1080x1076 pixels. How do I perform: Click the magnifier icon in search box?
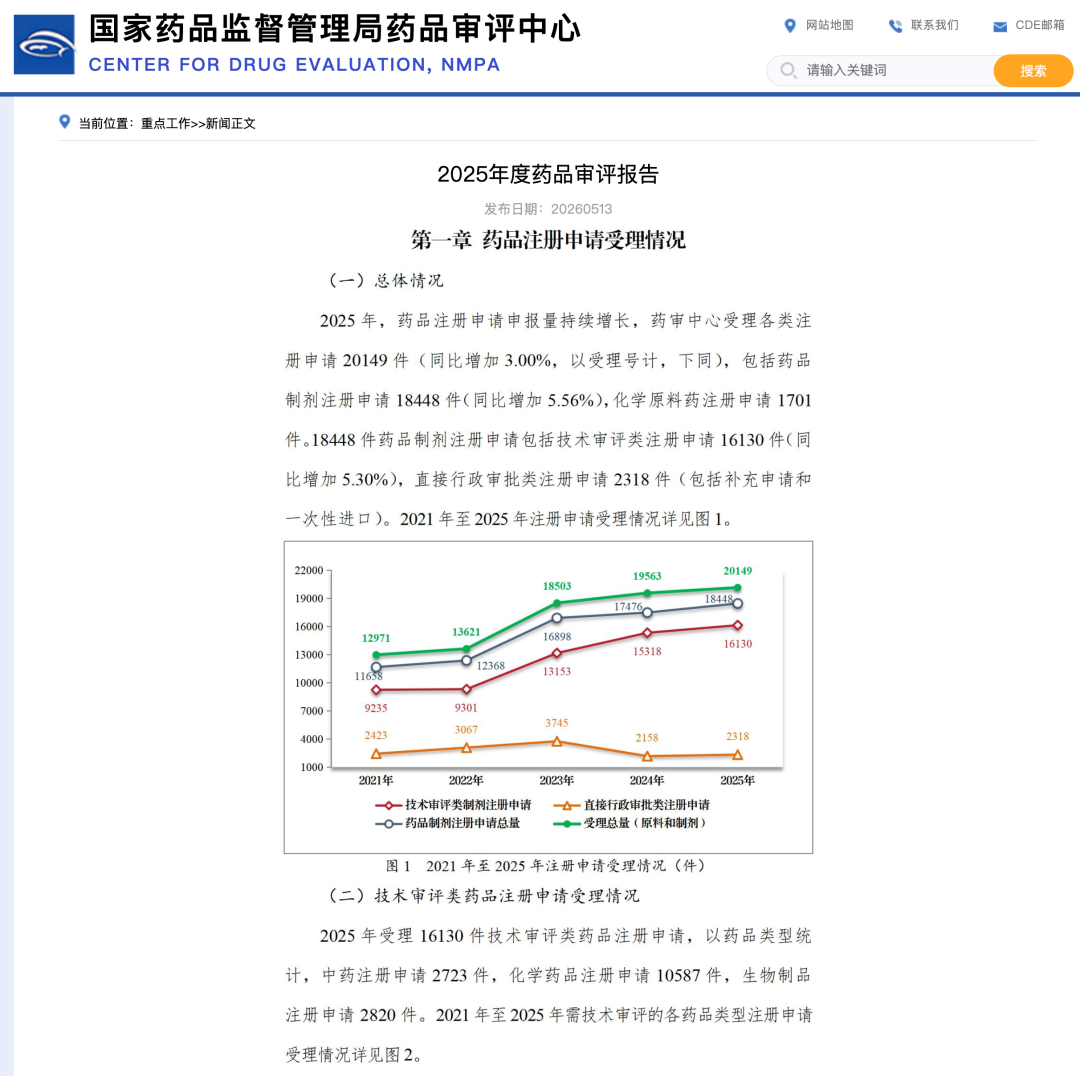tap(789, 70)
